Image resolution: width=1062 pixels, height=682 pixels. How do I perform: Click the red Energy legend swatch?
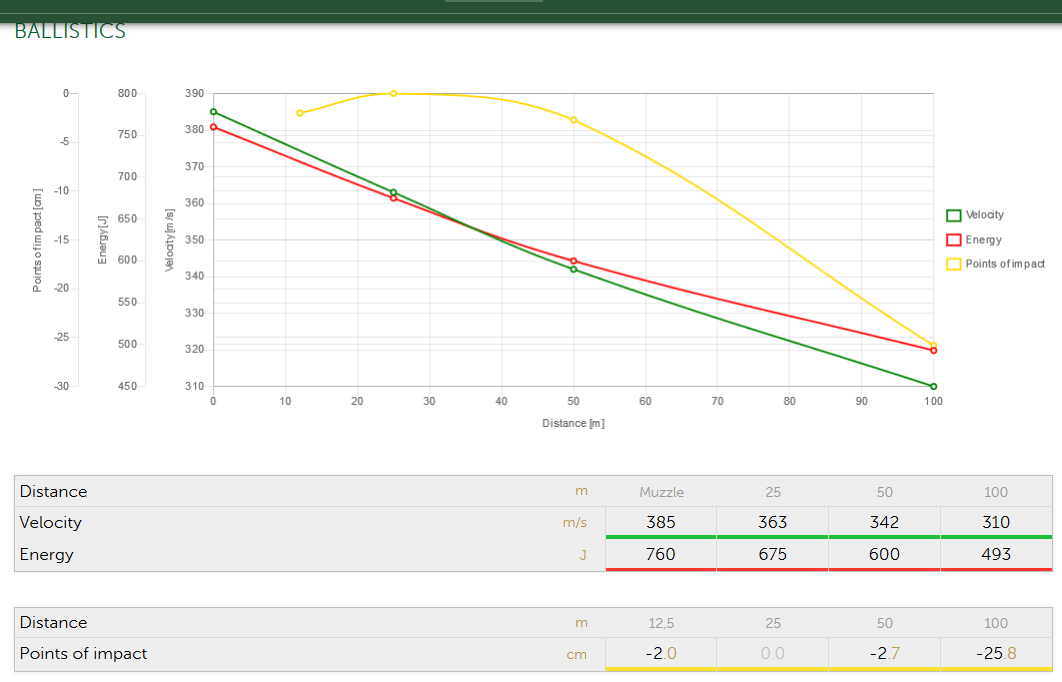coord(954,240)
